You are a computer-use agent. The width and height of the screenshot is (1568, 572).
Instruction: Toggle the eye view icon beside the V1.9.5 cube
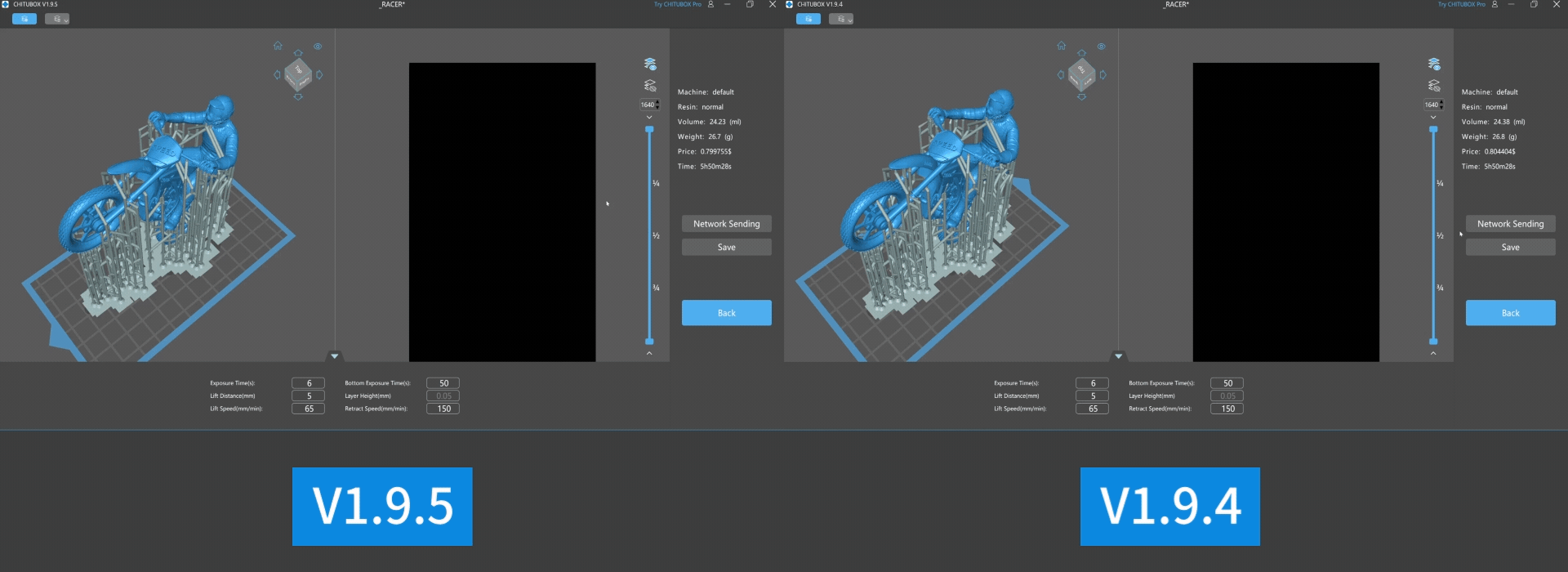[318, 47]
